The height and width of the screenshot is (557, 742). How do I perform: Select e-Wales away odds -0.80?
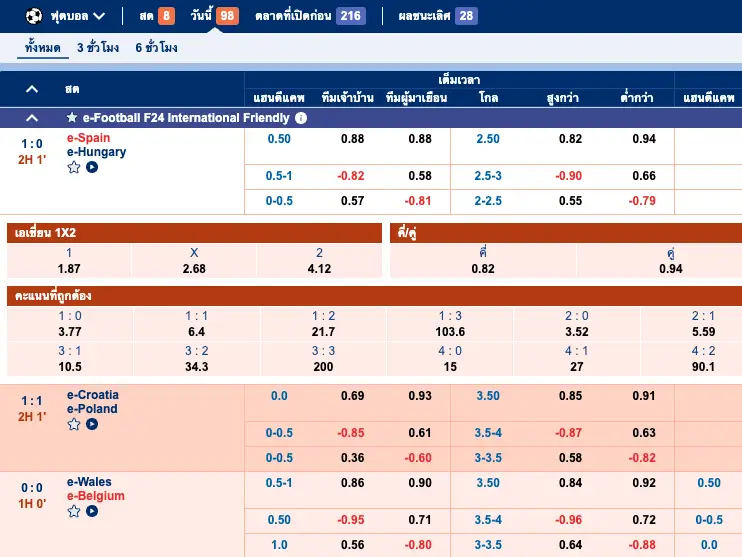pyautogui.click(x=418, y=545)
